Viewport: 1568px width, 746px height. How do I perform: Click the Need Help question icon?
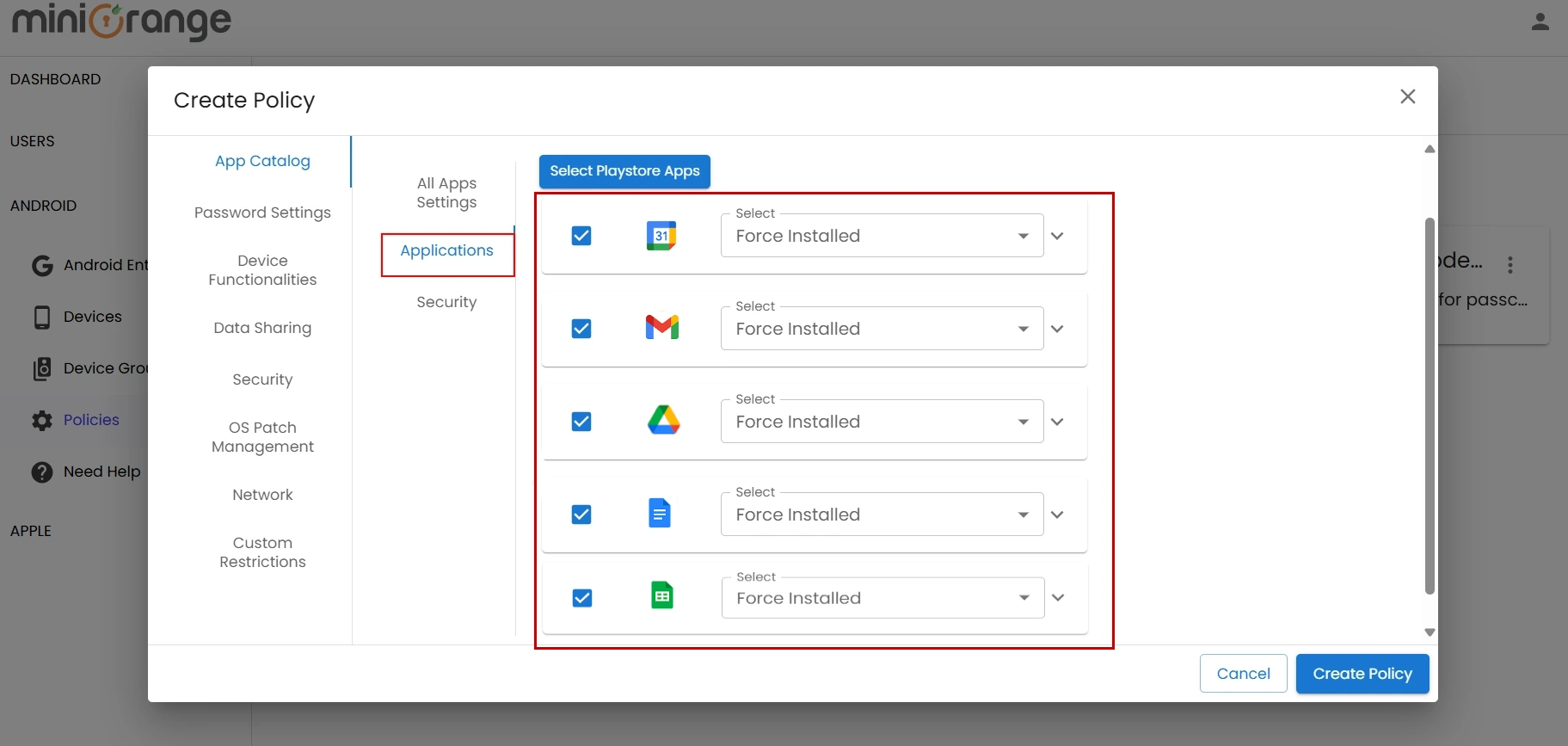pyautogui.click(x=42, y=472)
